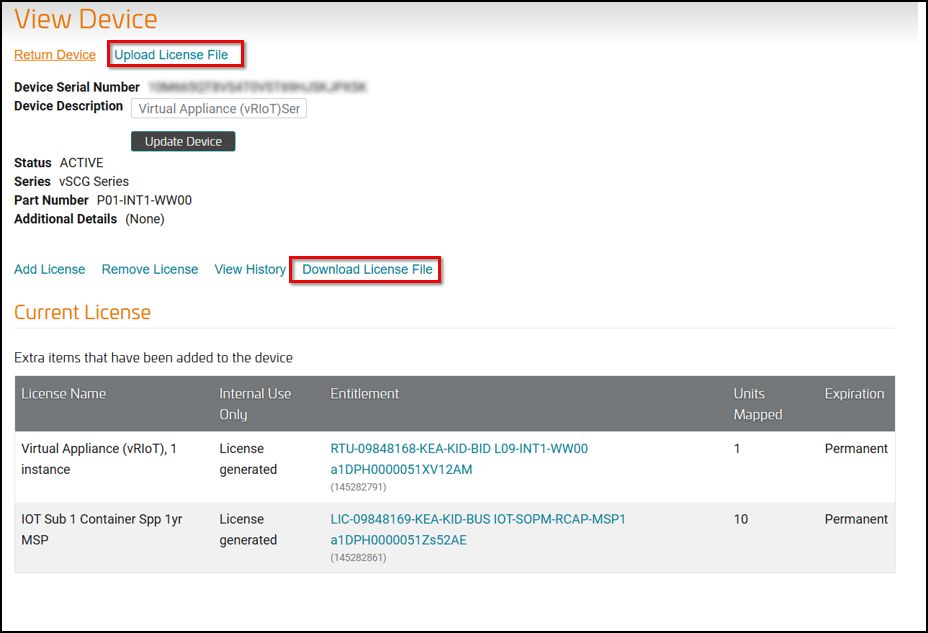
Task: Click the License Name column header
Action: (x=63, y=393)
